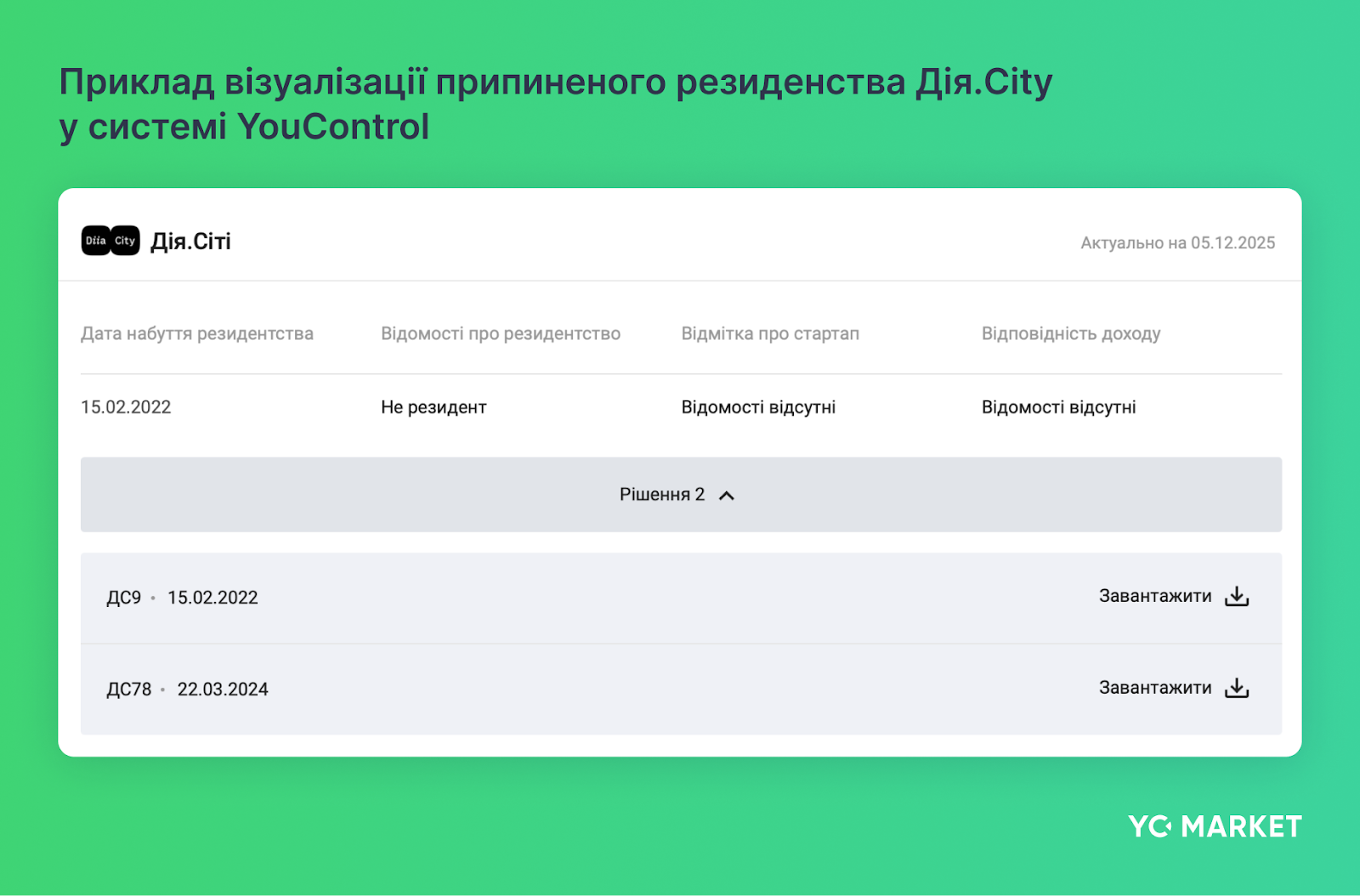Click Завантажити link for the ДС9 decision

click(1154, 596)
